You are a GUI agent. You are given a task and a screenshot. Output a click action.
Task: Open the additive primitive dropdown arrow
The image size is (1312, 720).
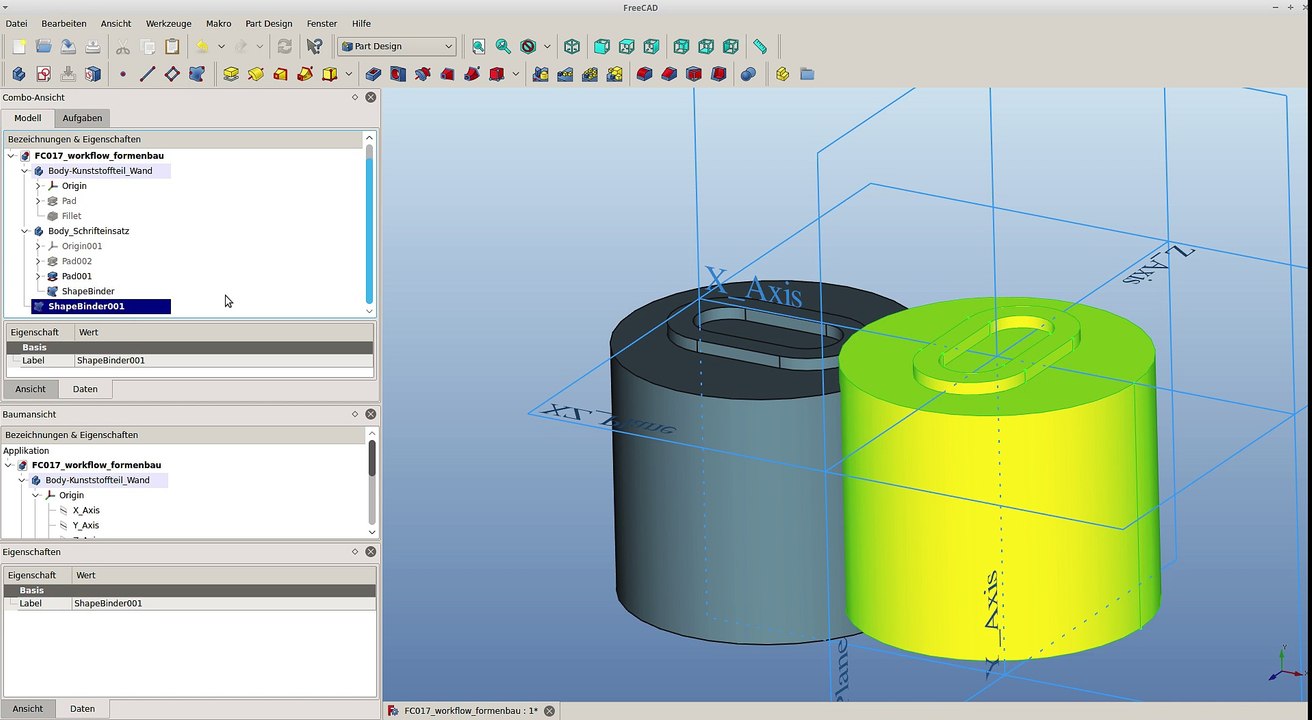click(349, 74)
